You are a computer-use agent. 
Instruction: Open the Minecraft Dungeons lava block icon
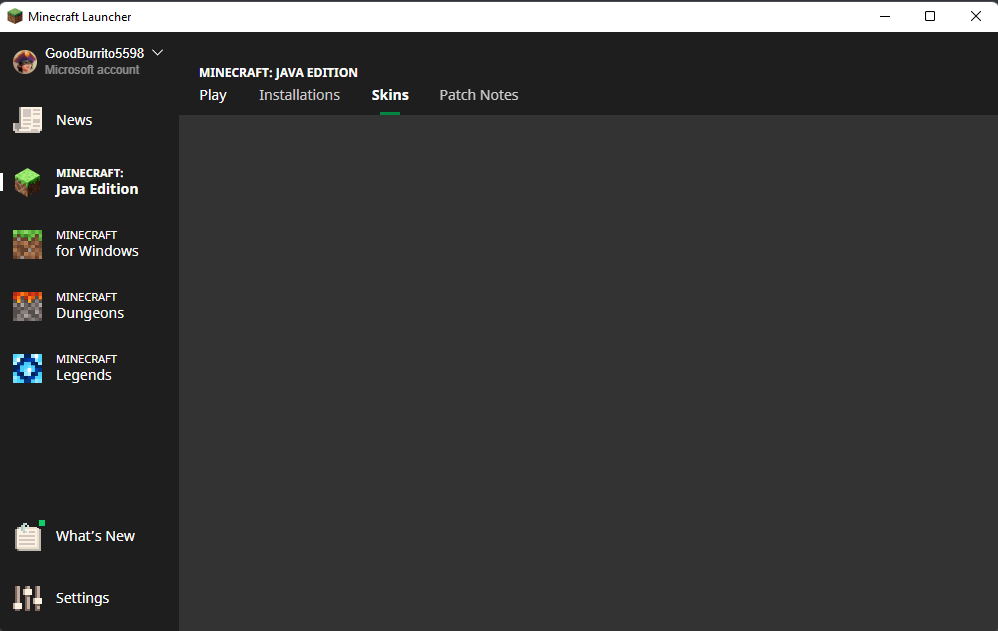pyautogui.click(x=27, y=306)
